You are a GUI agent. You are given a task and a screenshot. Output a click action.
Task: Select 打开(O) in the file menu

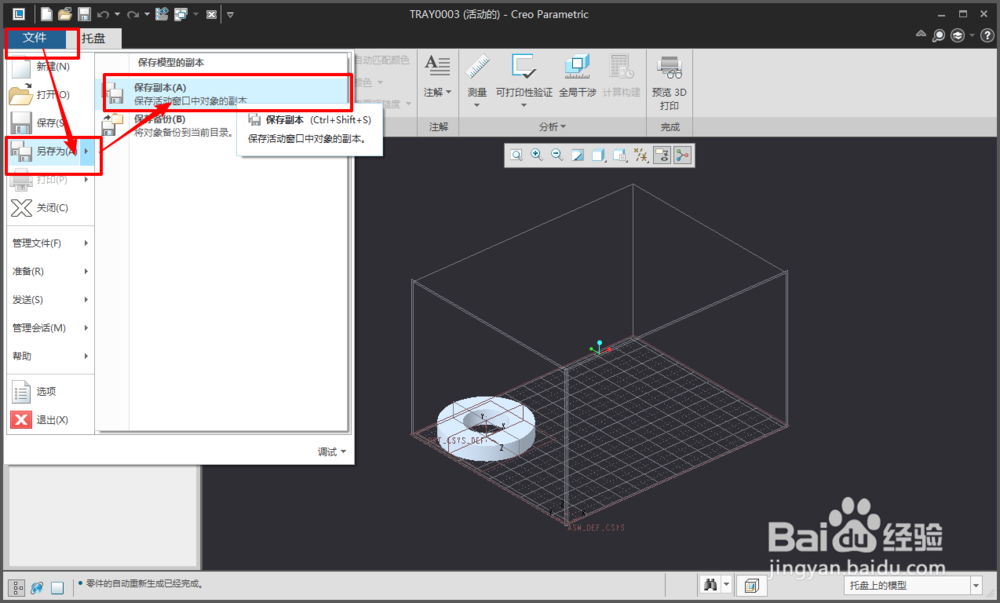point(50,94)
